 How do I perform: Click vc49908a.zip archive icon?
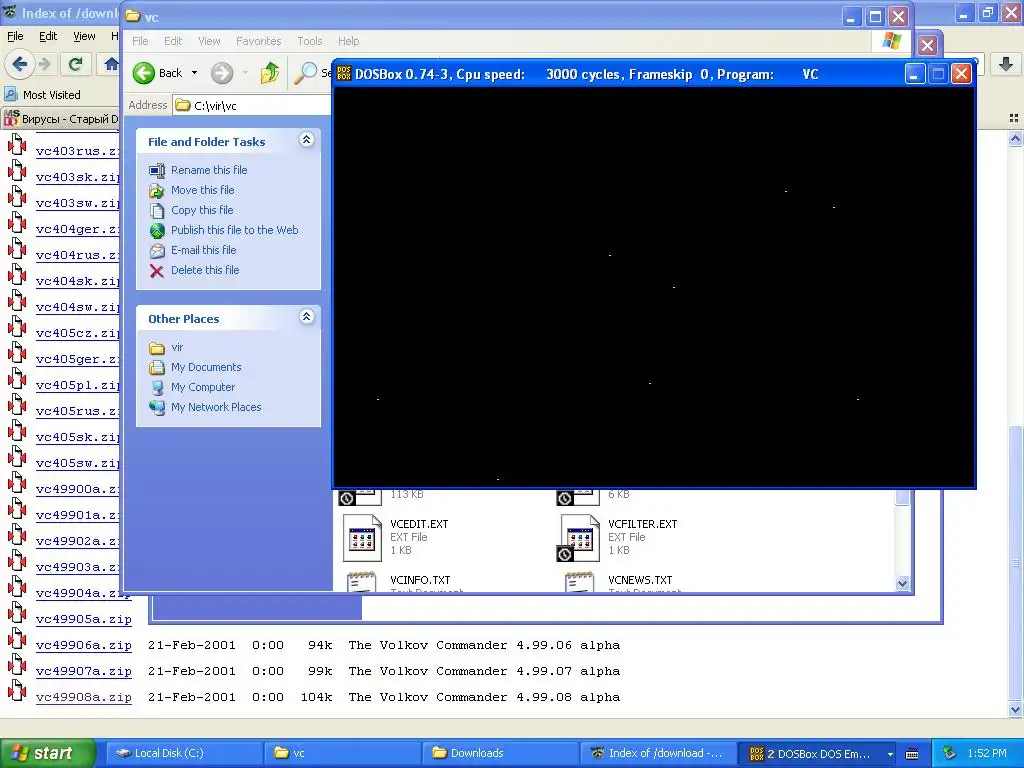click(x=17, y=690)
